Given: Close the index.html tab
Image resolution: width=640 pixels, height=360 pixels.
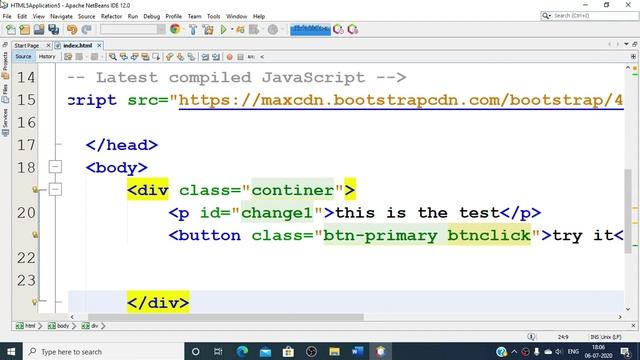Looking at the screenshot, I should (99, 45).
